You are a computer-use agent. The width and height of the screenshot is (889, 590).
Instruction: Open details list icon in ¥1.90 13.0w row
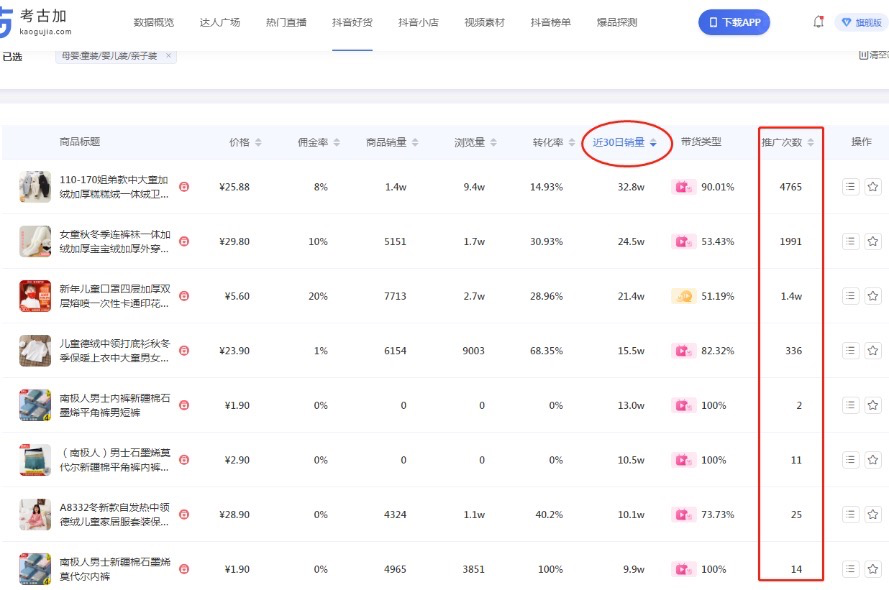click(x=850, y=405)
